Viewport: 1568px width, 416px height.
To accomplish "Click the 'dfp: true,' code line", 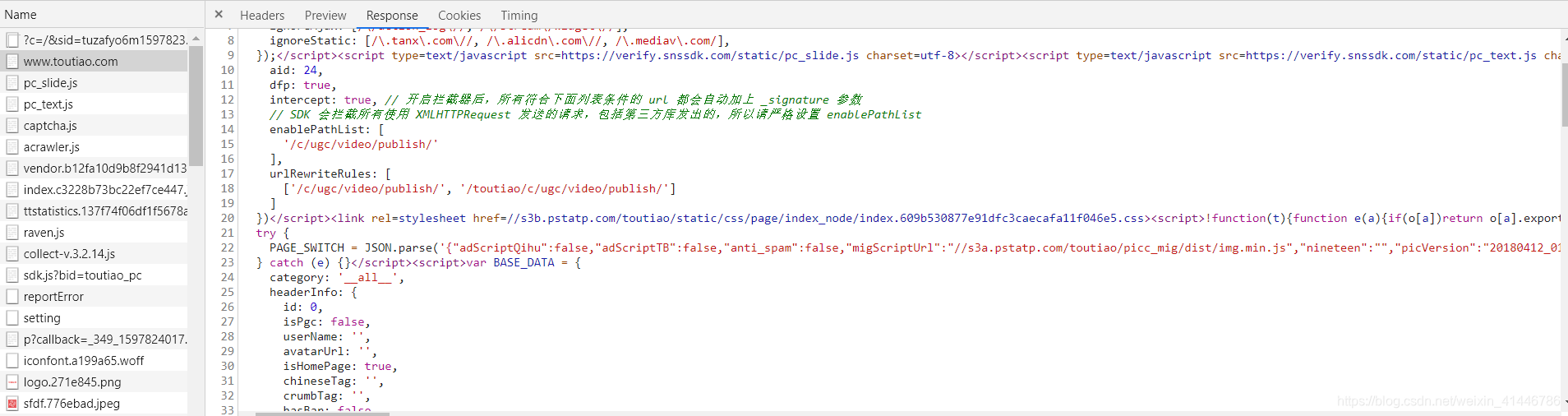I will pos(303,85).
